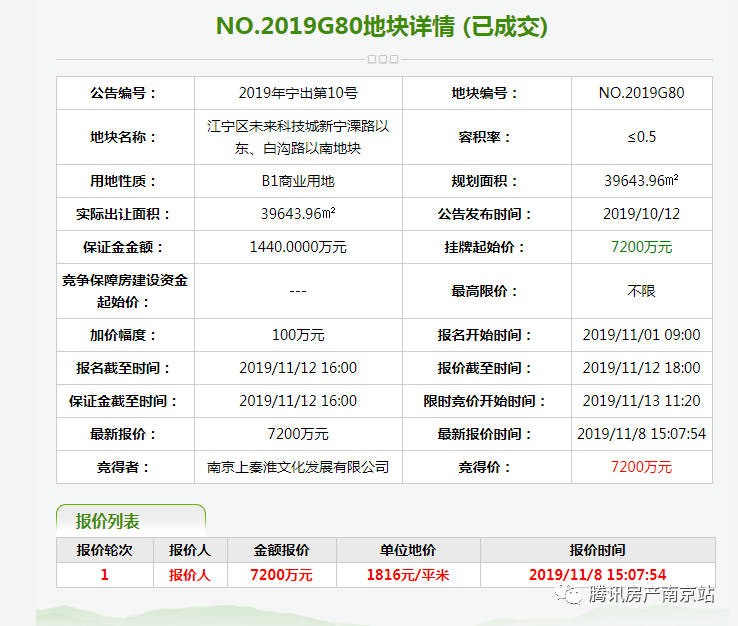Click the 报价人 column header
The width and height of the screenshot is (738, 626).
point(190,550)
